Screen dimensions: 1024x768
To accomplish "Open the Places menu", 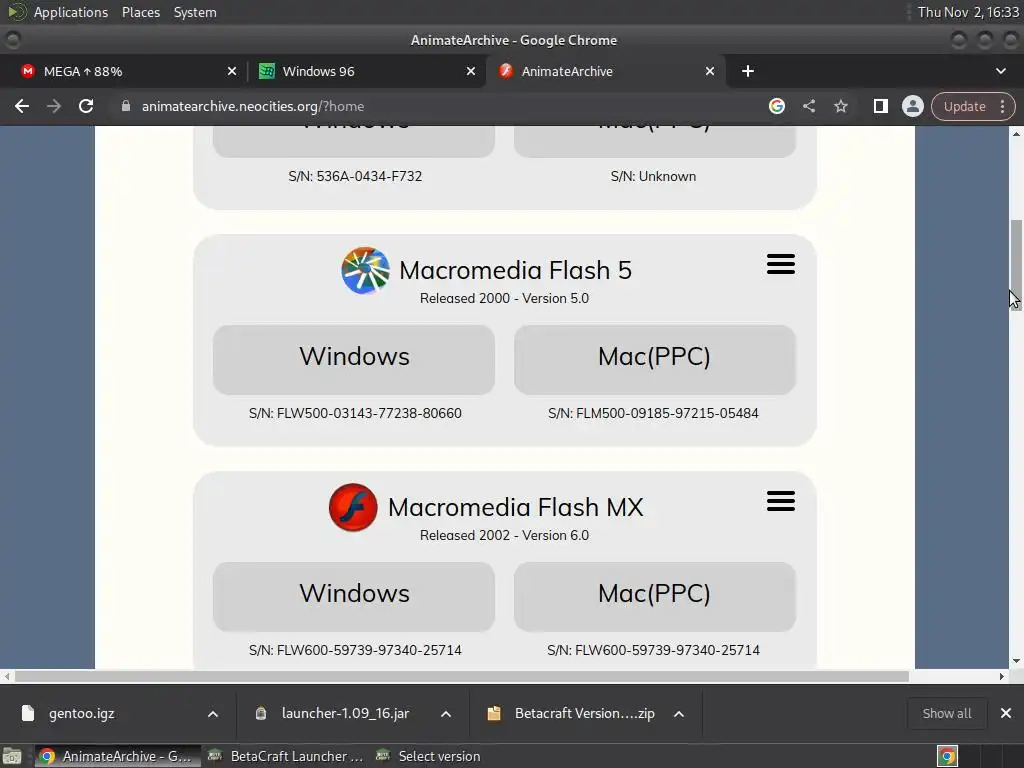I will tap(140, 12).
